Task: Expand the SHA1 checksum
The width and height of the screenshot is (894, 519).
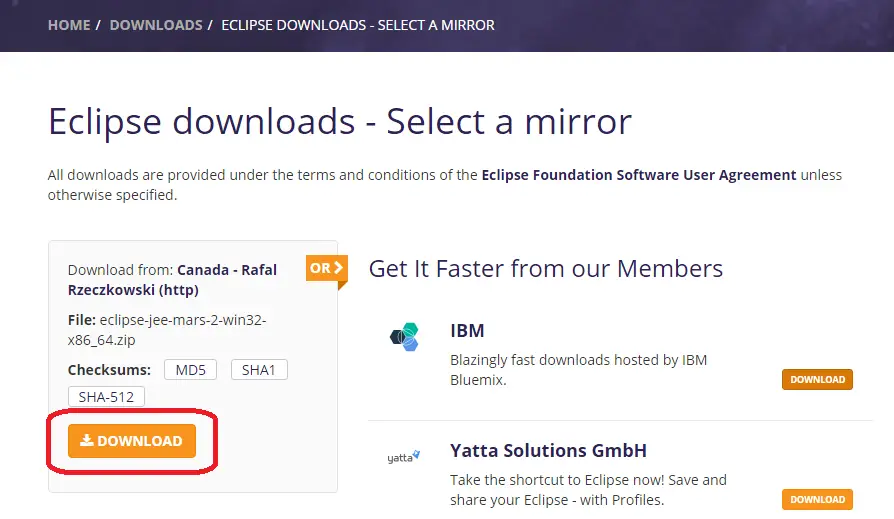Action: pyautogui.click(x=259, y=370)
